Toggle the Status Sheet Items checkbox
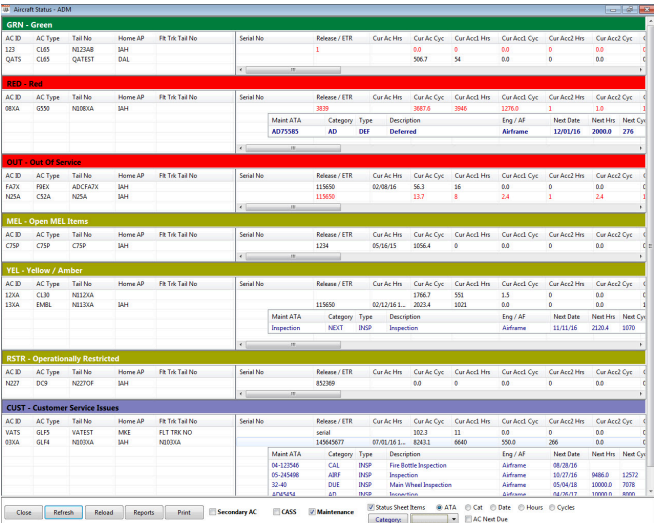This screenshot has height=523, width=654. (371, 507)
